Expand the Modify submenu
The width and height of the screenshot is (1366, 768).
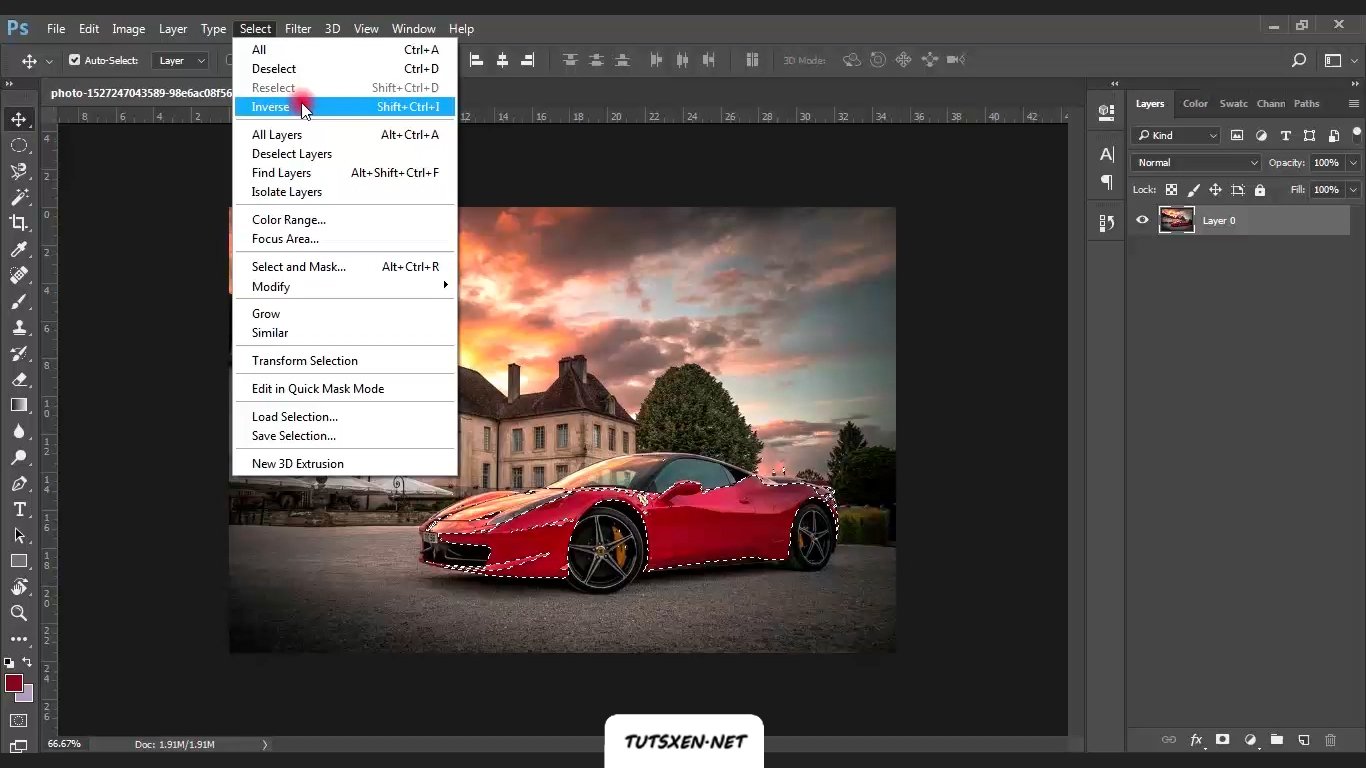(345, 286)
